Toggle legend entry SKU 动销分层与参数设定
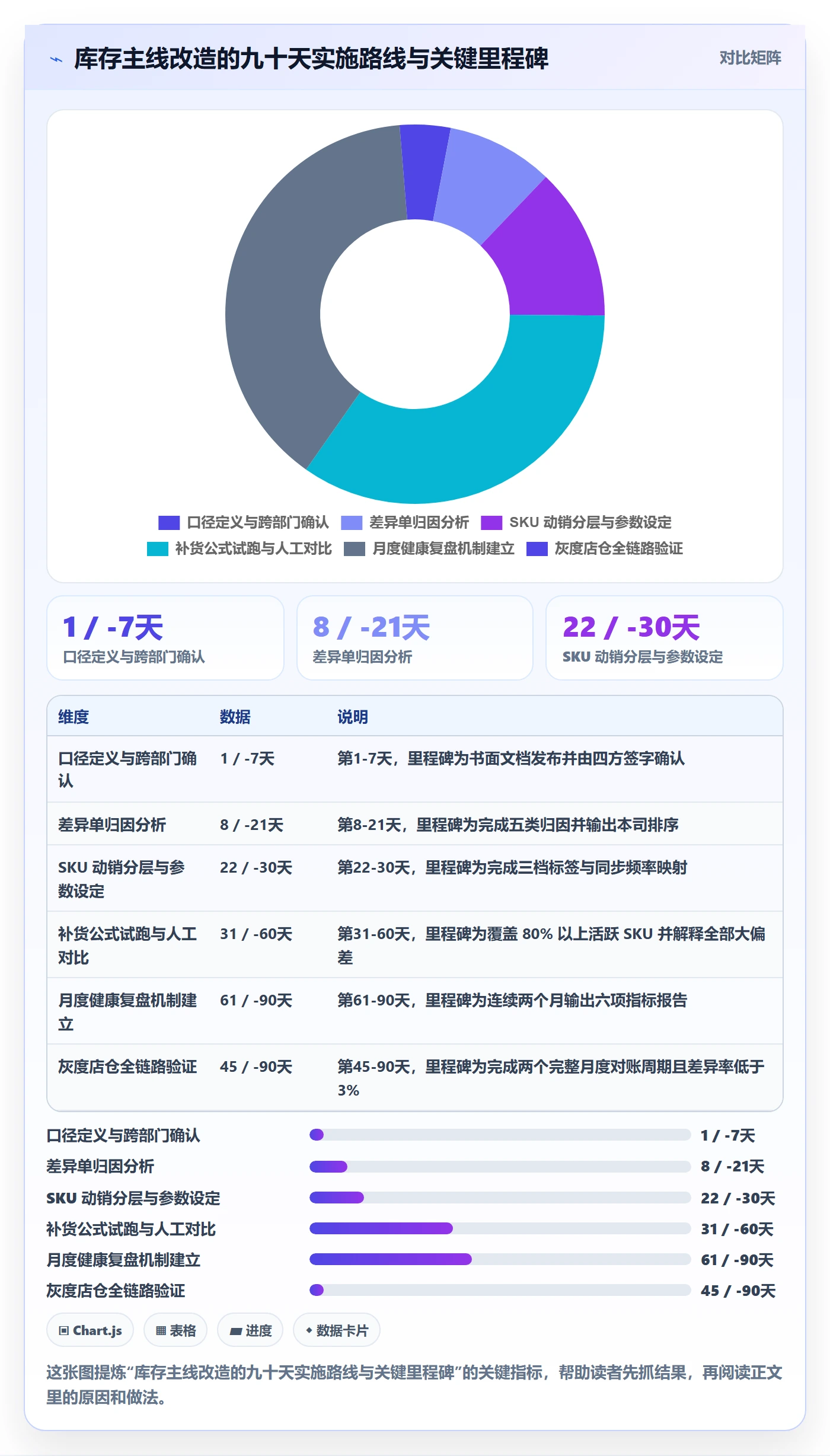This screenshot has width=830, height=1456. click(x=576, y=522)
